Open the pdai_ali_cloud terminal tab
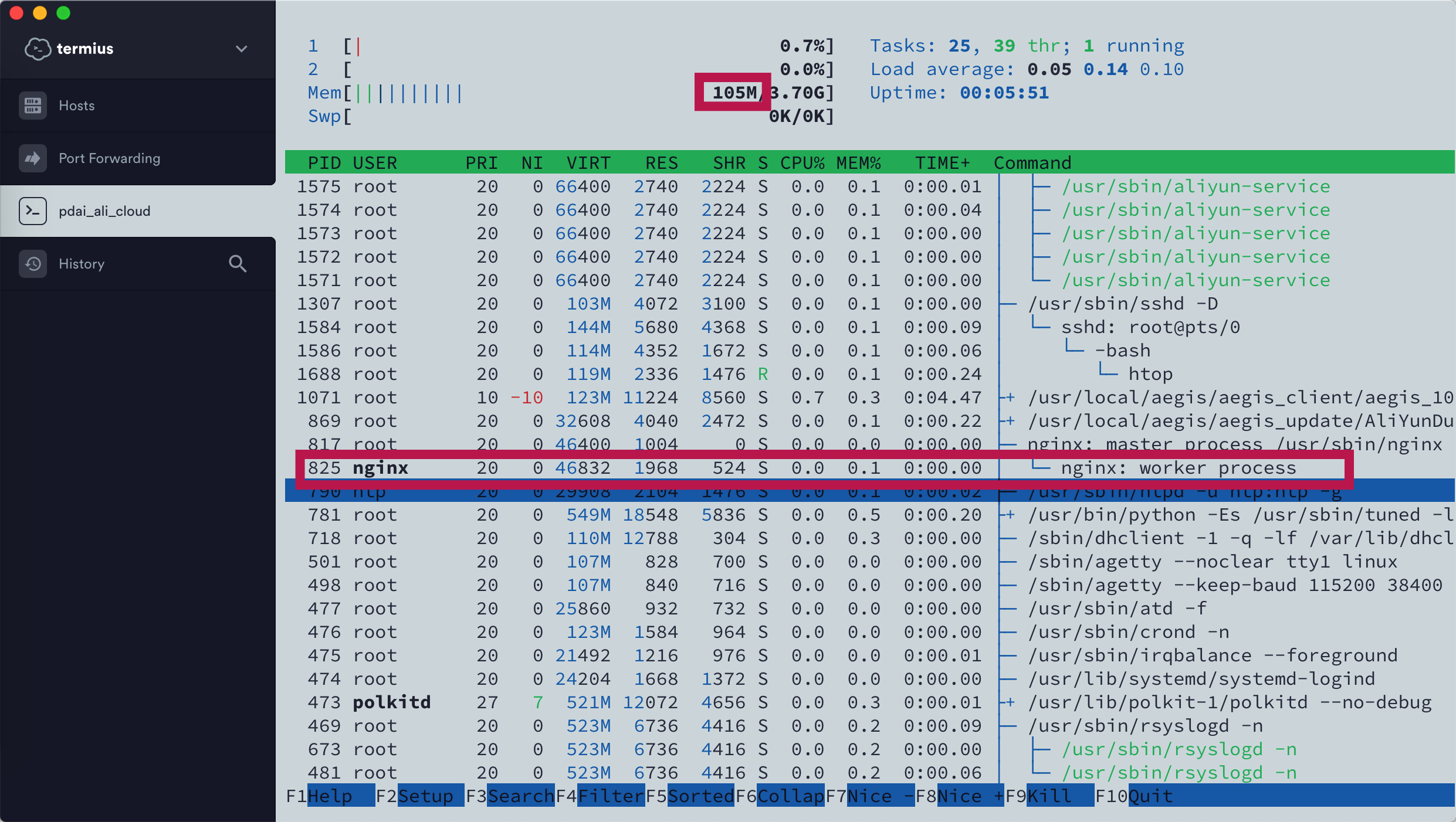This screenshot has height=822, width=1456. pos(104,211)
